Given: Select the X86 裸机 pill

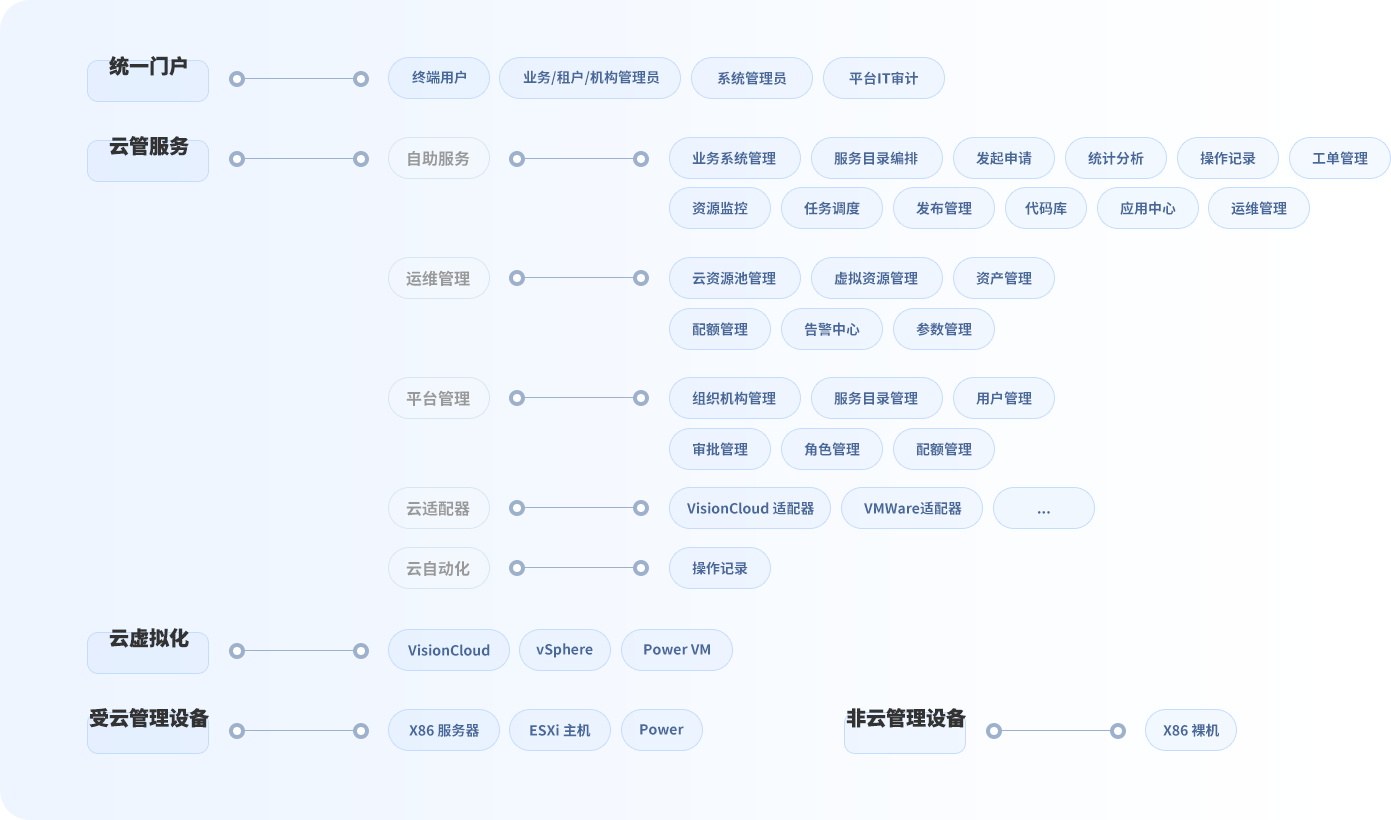Looking at the screenshot, I should coord(1191,730).
